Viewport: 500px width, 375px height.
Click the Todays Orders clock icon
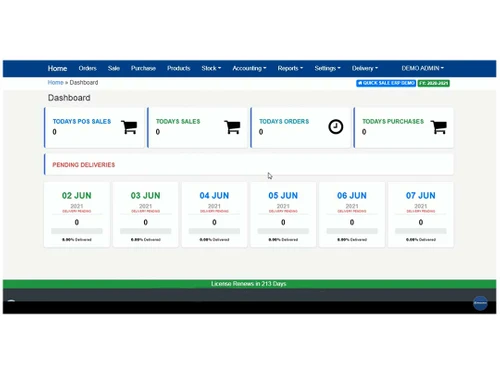pyautogui.click(x=335, y=127)
